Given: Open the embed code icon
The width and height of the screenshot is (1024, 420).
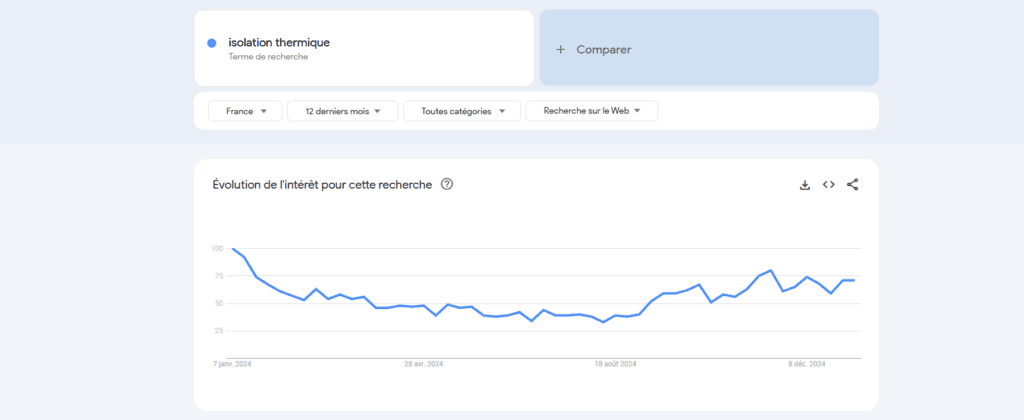Looking at the screenshot, I should [x=828, y=185].
